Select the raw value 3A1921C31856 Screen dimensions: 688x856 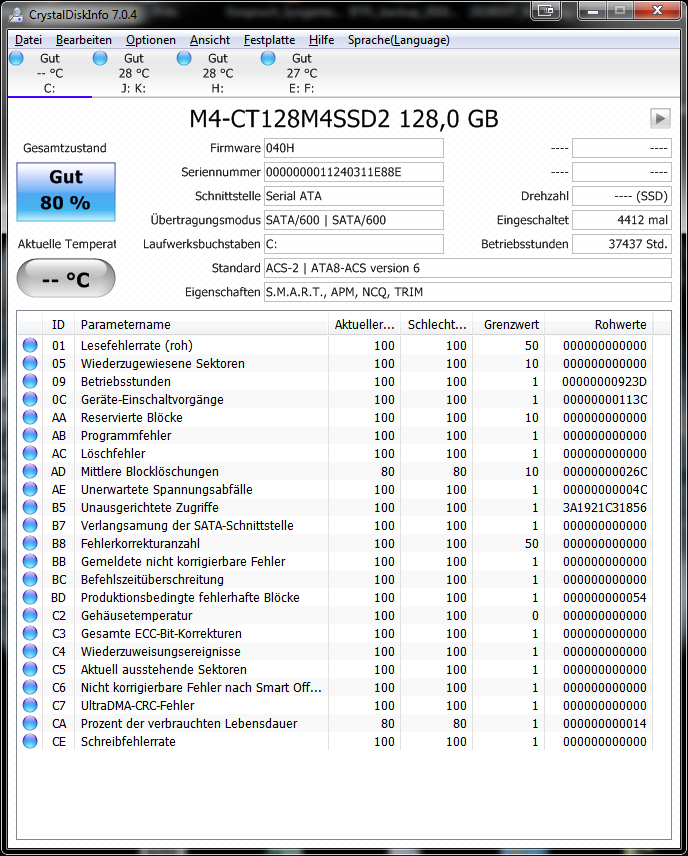click(604, 507)
